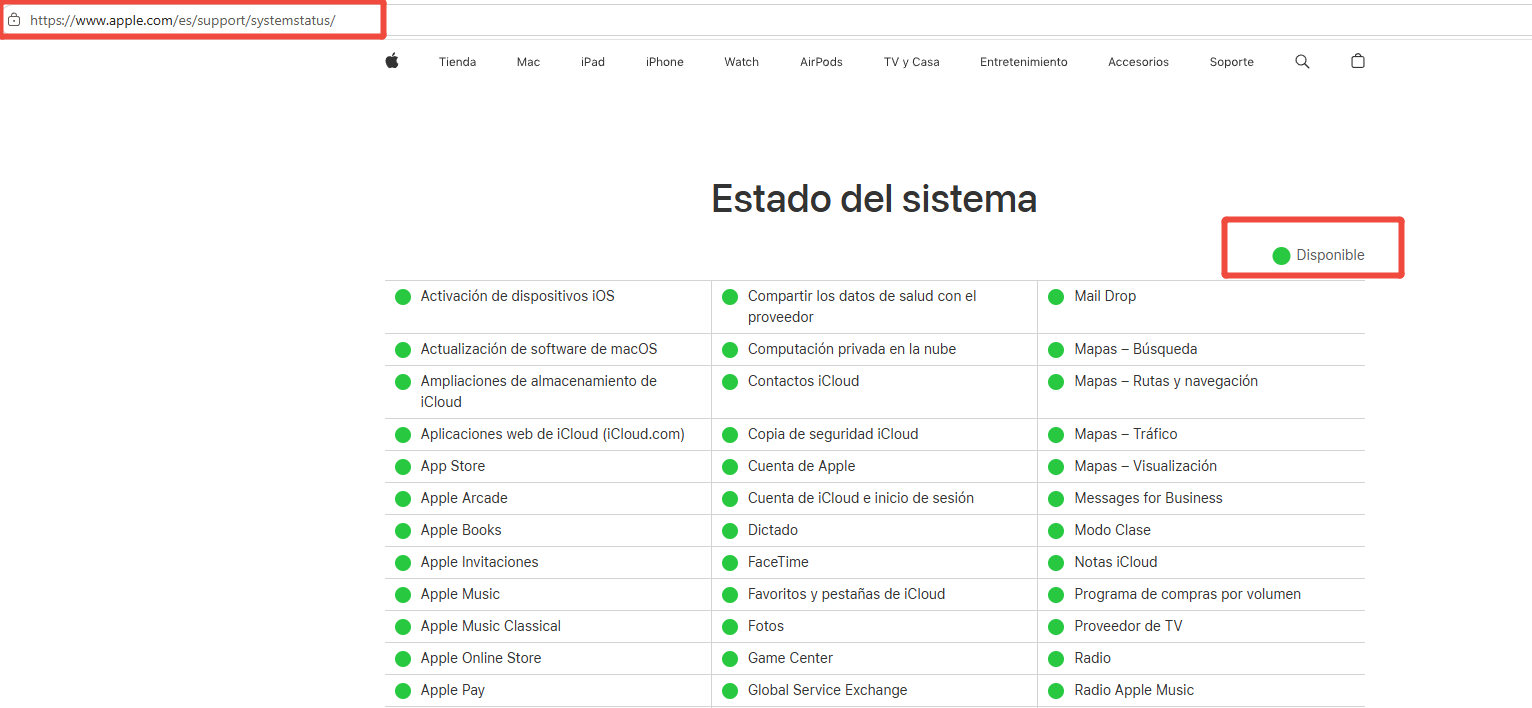Click Mapas – Visualización entry
1532x708 pixels.
(1145, 466)
